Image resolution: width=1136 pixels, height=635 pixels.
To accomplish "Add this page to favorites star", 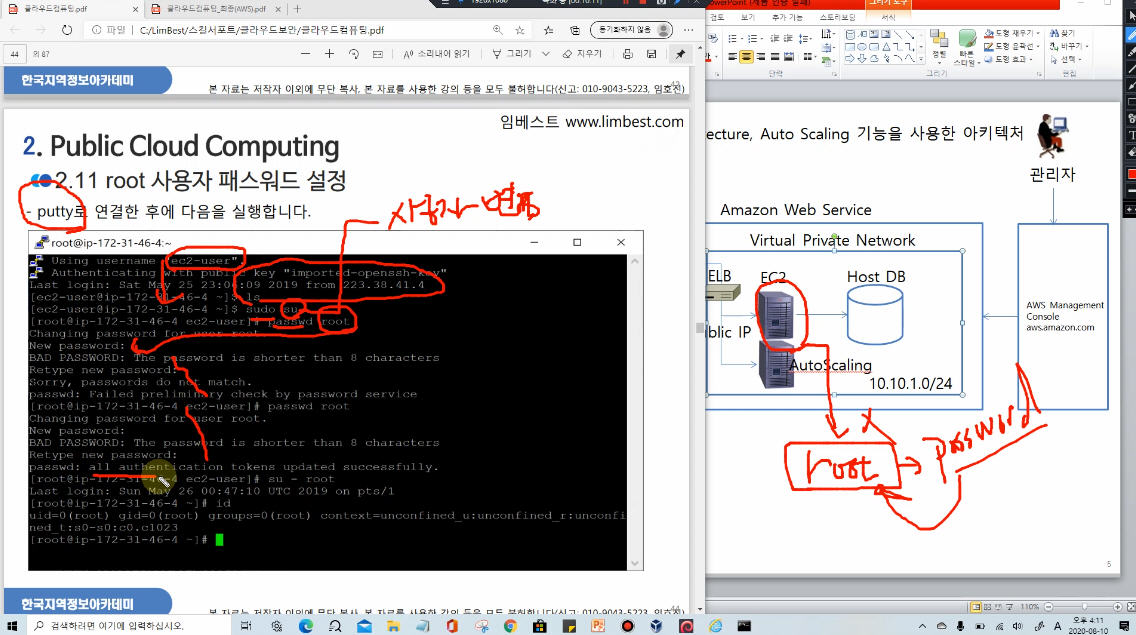I will 519,30.
